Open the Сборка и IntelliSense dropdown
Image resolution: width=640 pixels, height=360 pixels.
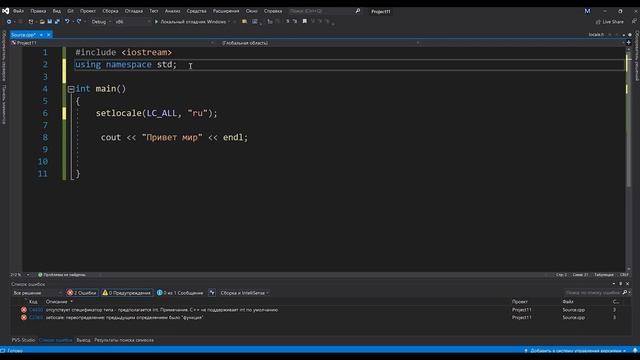[244, 293]
